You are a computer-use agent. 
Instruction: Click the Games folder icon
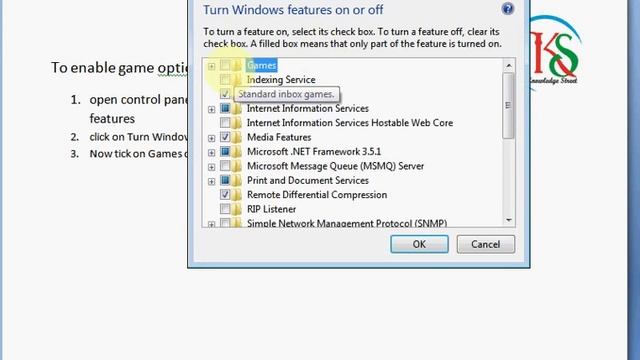[x=237, y=65]
